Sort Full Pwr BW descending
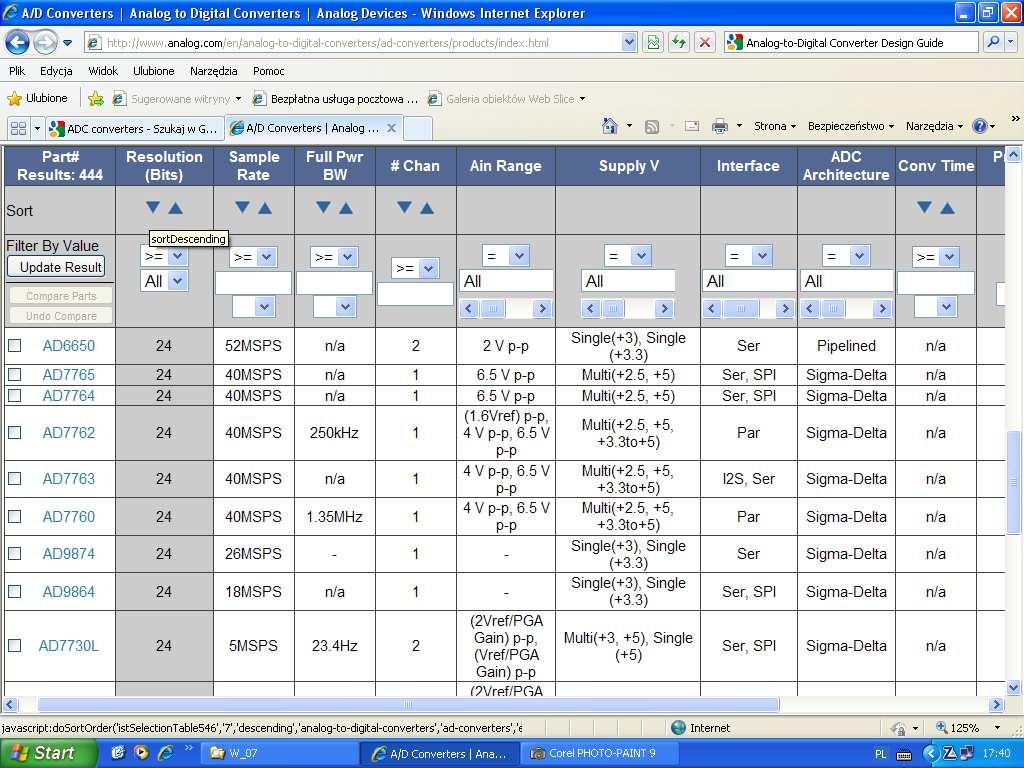Screen dimensions: 1024x768 (323, 208)
